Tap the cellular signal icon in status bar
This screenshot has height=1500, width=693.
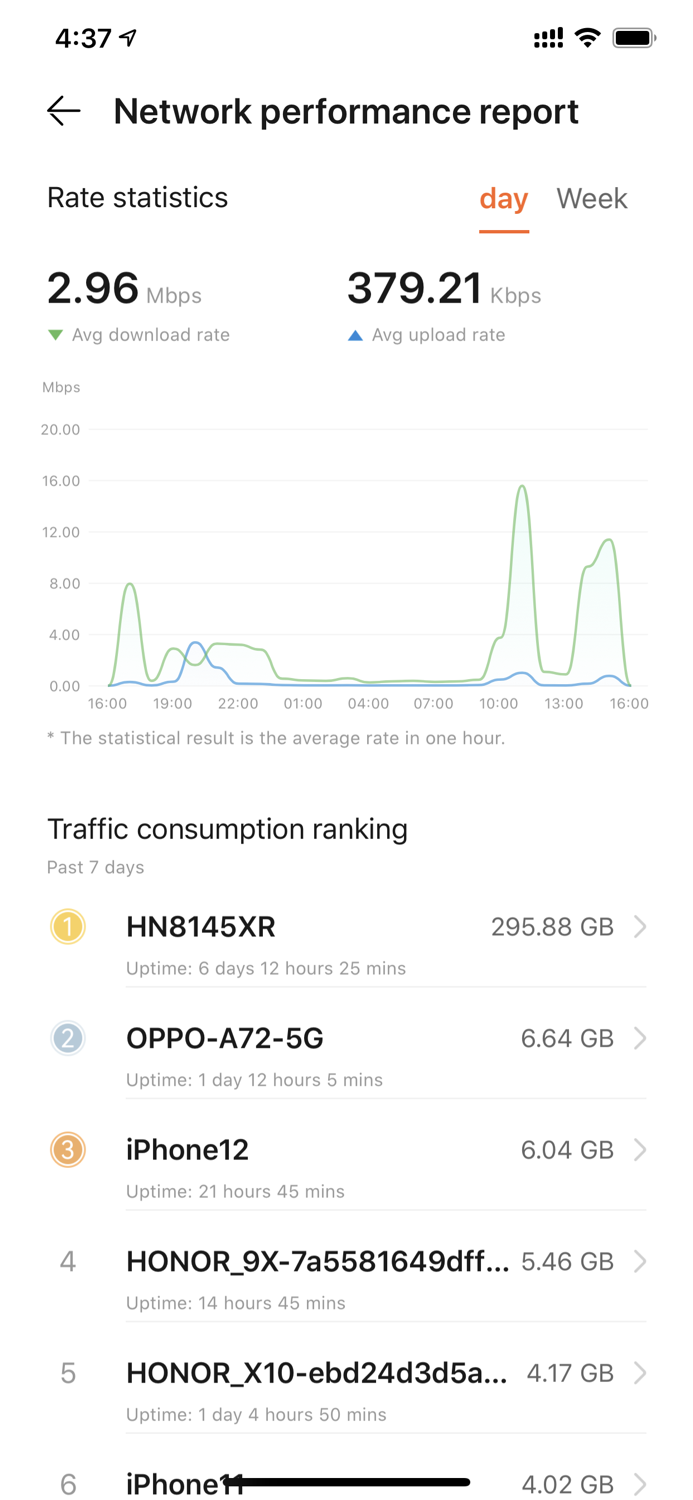(546, 37)
